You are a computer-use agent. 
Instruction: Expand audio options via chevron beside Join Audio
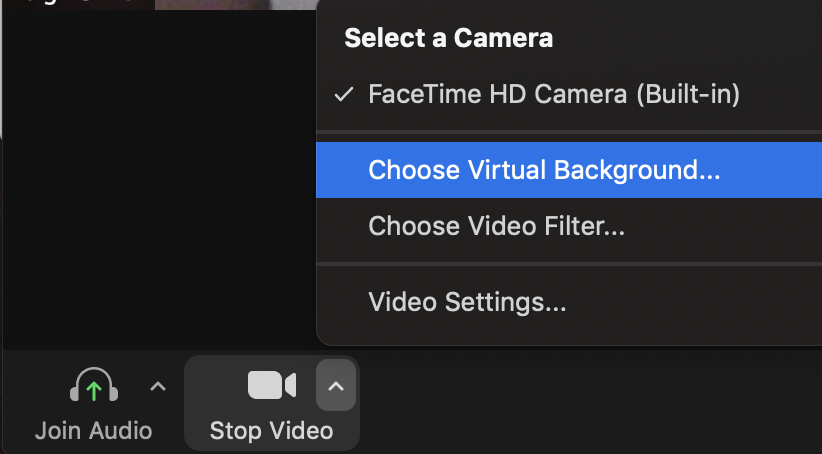(x=158, y=387)
